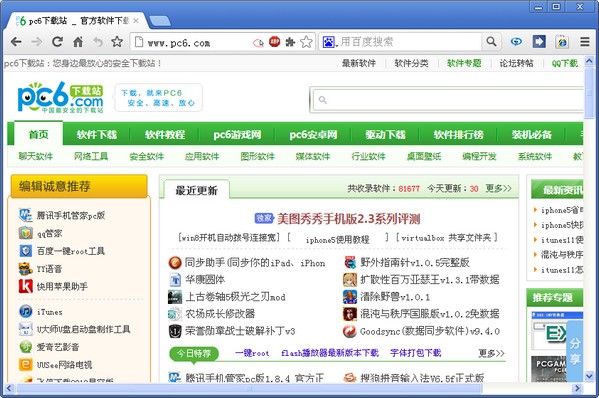The height and width of the screenshot is (398, 599).
Task: Click the page icon in the address bar
Action: (139, 42)
